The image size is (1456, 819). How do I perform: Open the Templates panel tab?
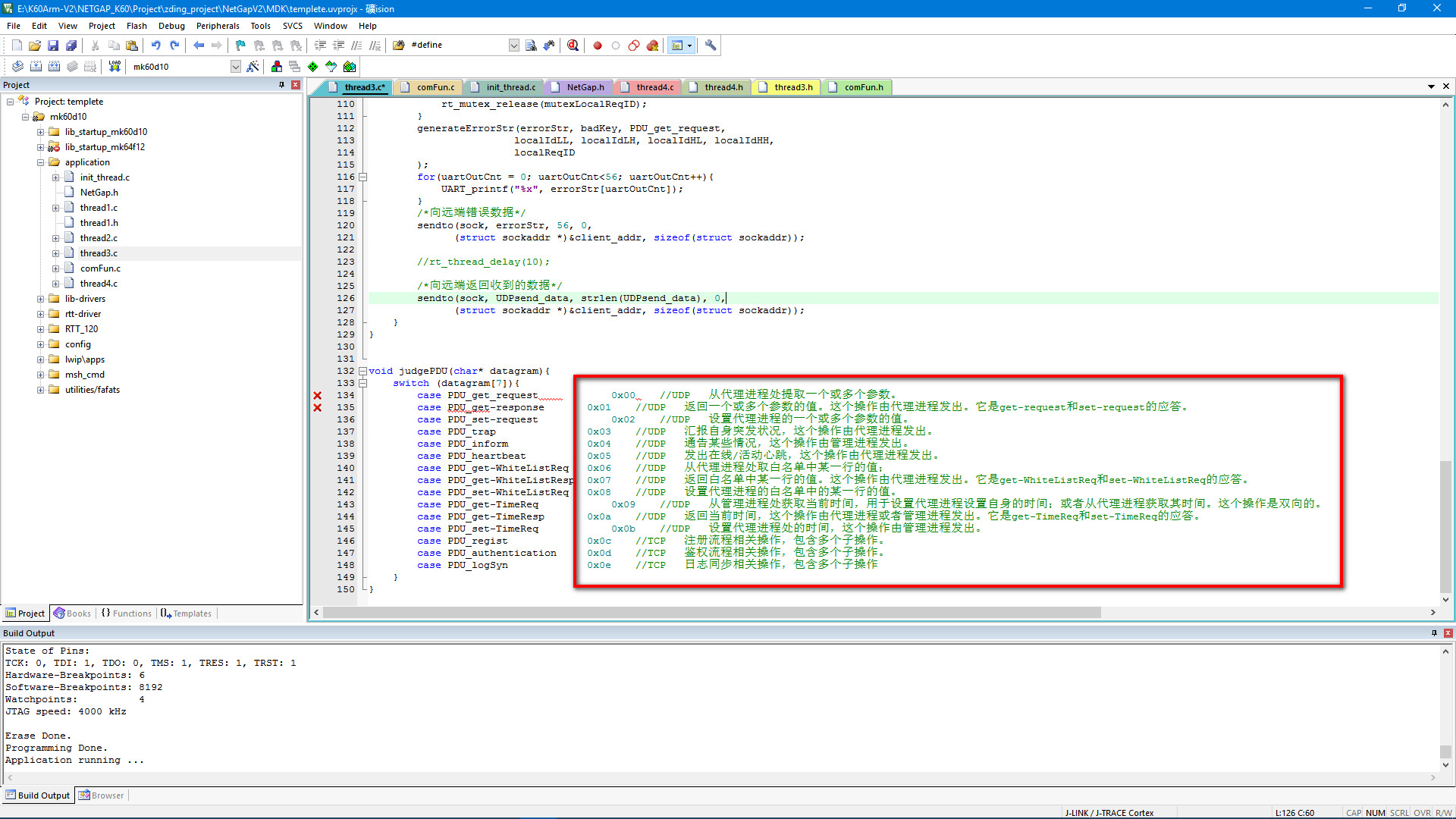(x=187, y=613)
